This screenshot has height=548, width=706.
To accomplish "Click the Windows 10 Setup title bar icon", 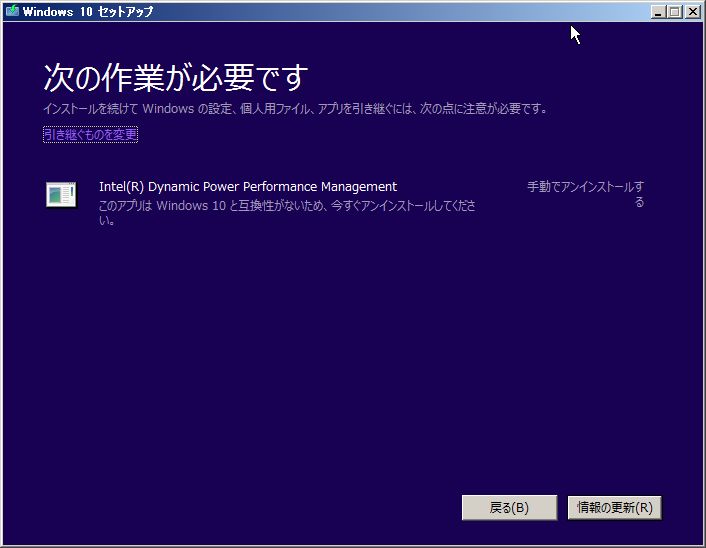I will (x=12, y=11).
